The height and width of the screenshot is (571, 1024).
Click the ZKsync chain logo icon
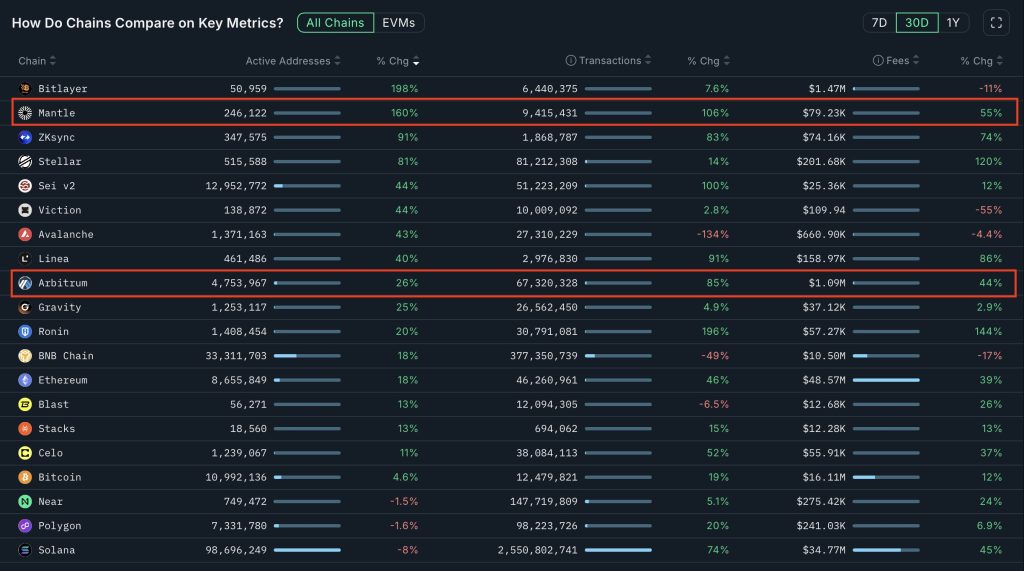click(x=25, y=137)
